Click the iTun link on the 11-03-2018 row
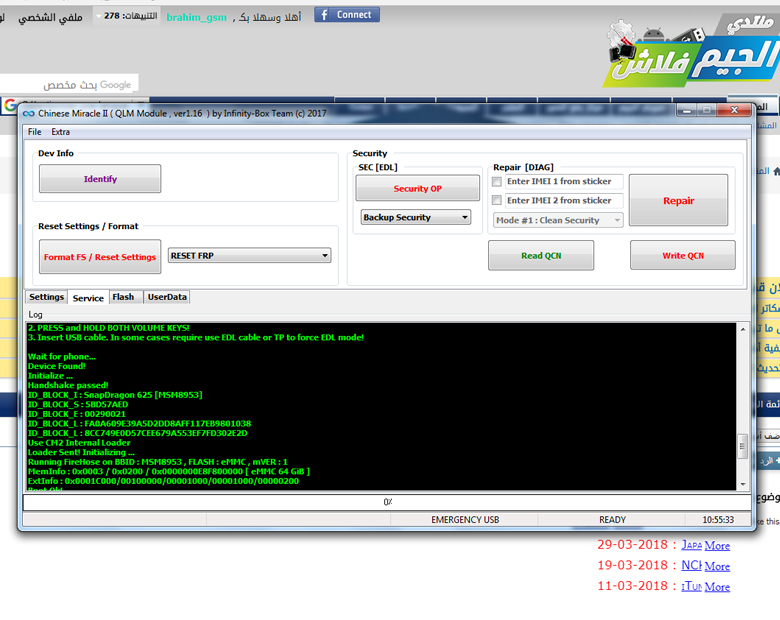780x620 pixels. tap(691, 586)
